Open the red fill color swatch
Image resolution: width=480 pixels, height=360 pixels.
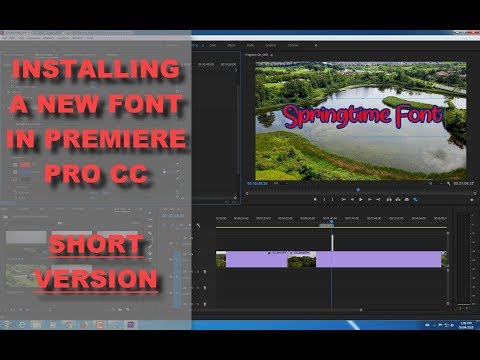[x=26, y=165]
